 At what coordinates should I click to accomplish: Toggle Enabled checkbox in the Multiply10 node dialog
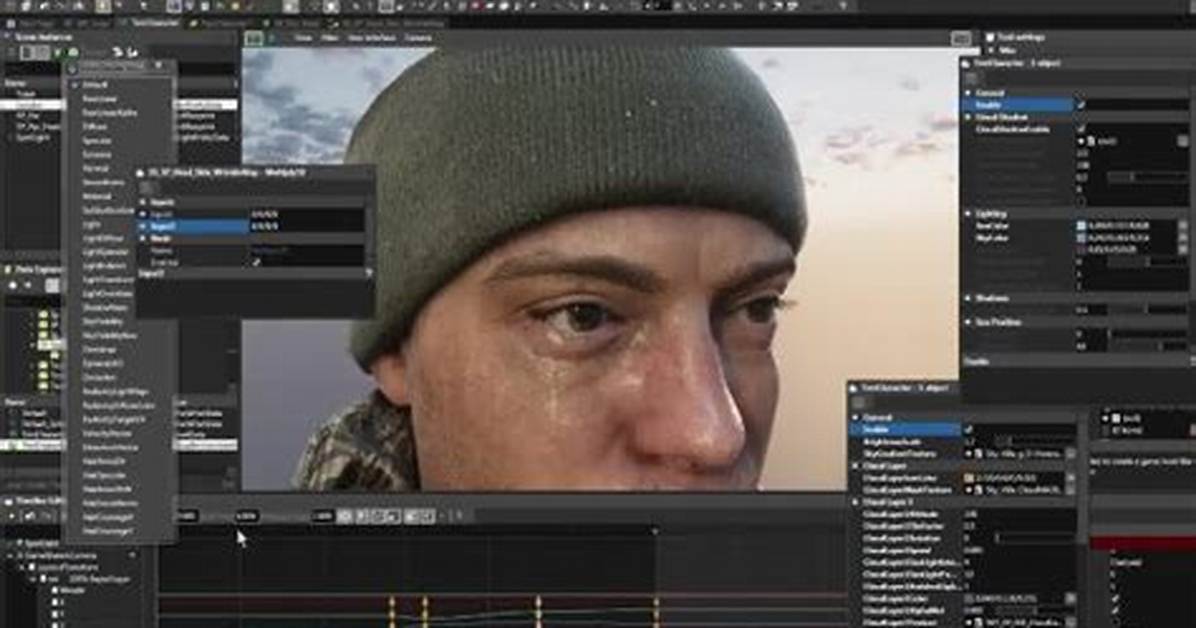click(x=256, y=262)
